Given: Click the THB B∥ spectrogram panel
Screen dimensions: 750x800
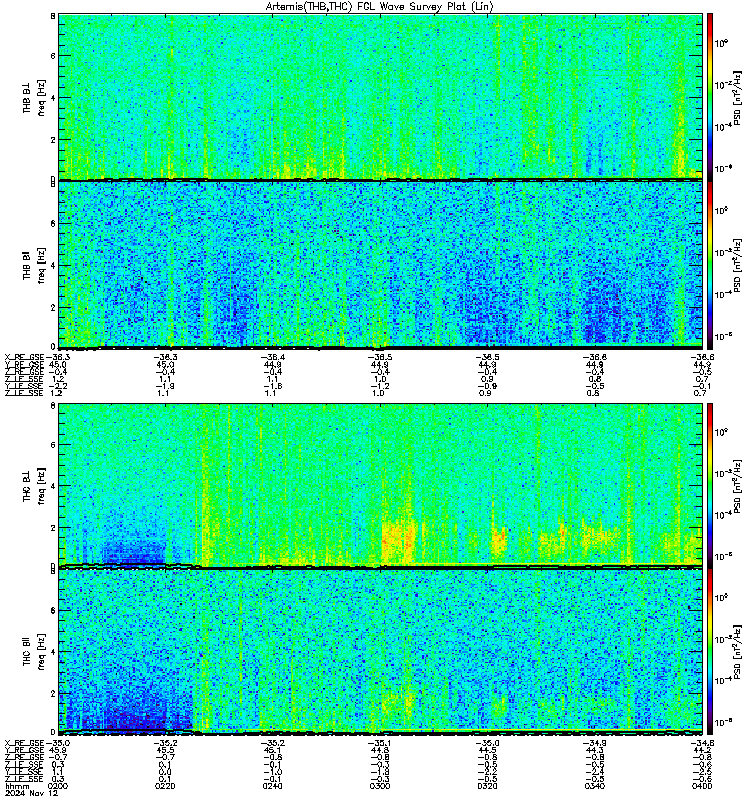Looking at the screenshot, I should (381, 265).
